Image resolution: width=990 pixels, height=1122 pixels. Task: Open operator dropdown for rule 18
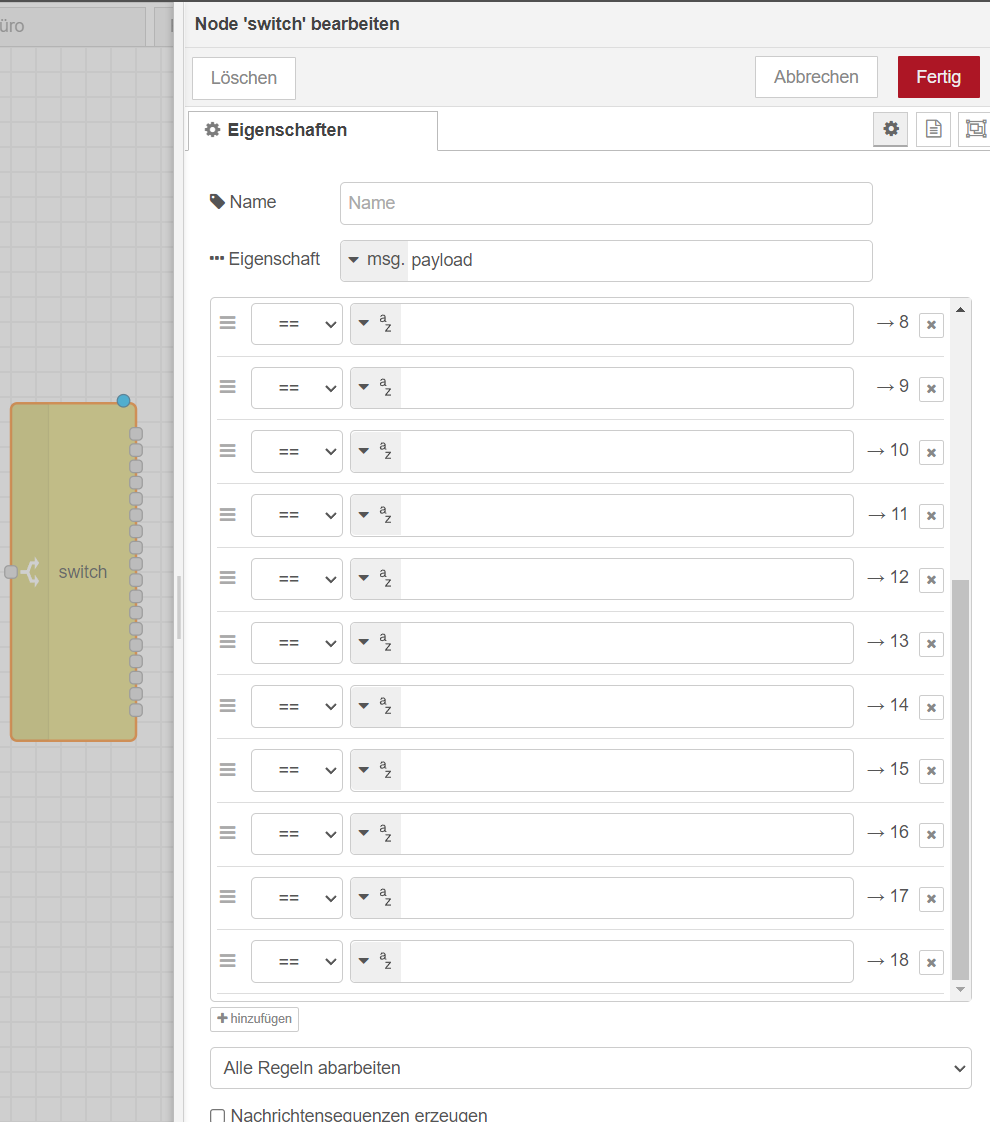click(297, 961)
